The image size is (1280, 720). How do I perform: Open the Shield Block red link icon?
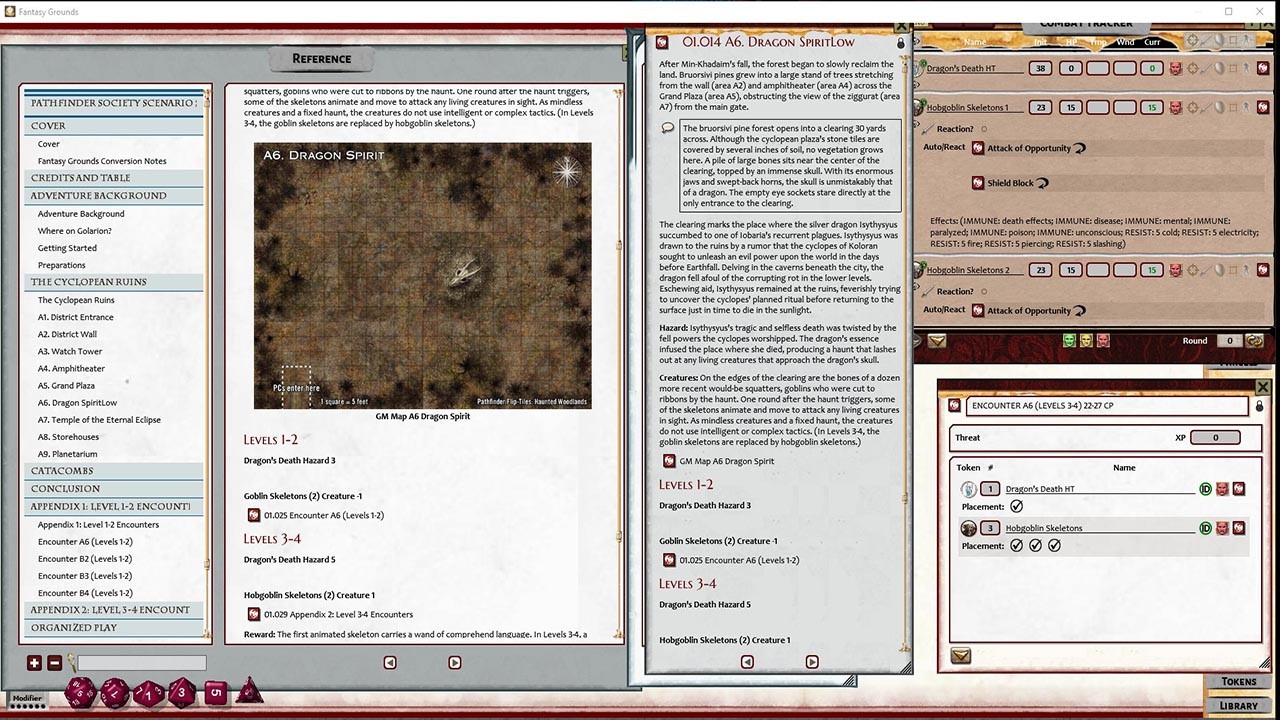tap(977, 183)
